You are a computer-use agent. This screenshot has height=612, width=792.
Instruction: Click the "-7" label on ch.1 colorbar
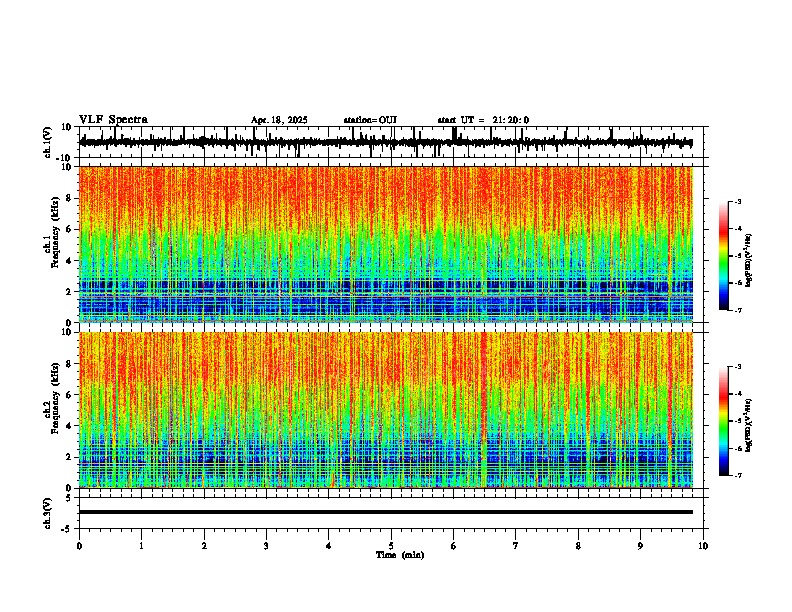coord(738,310)
